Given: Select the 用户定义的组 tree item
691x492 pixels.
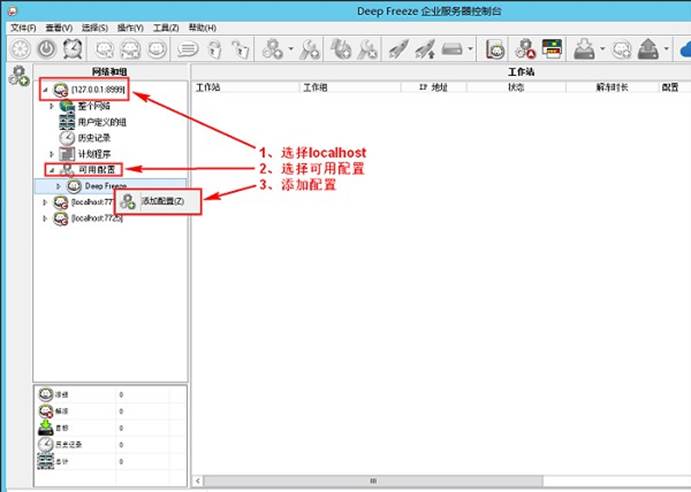Looking at the screenshot, I should 102,122.
